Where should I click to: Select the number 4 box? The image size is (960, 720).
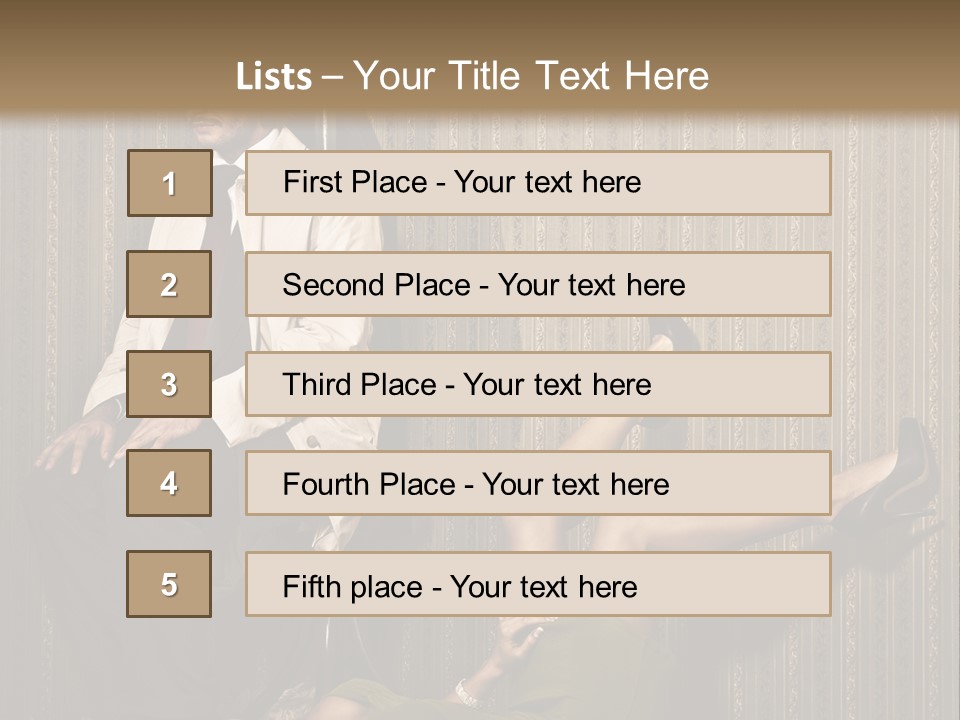[x=169, y=483]
